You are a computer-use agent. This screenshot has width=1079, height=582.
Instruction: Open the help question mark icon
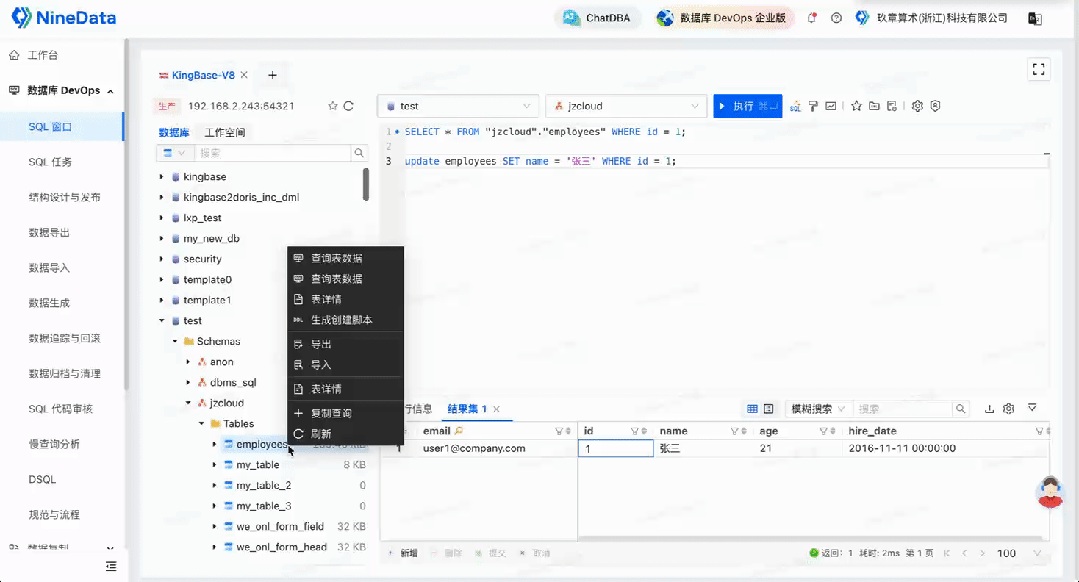(x=836, y=18)
